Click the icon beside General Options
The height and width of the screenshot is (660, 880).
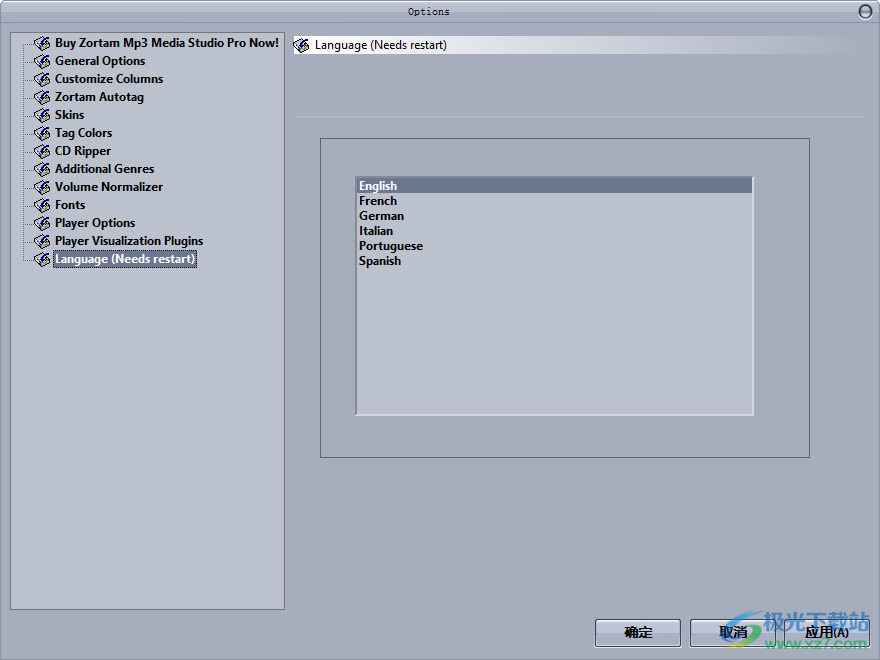click(x=41, y=61)
